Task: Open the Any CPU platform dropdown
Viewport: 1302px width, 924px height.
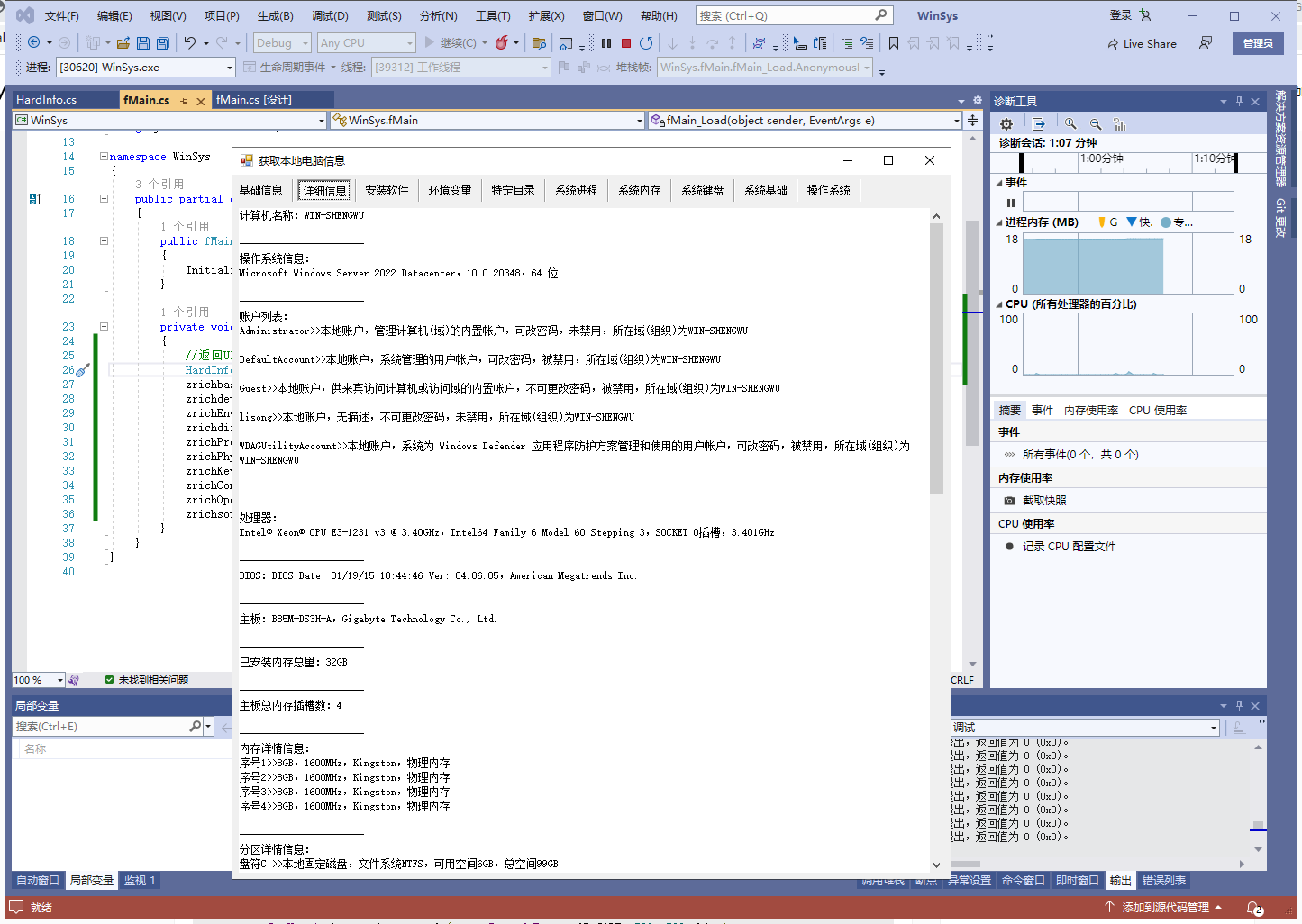Action: coord(367,42)
